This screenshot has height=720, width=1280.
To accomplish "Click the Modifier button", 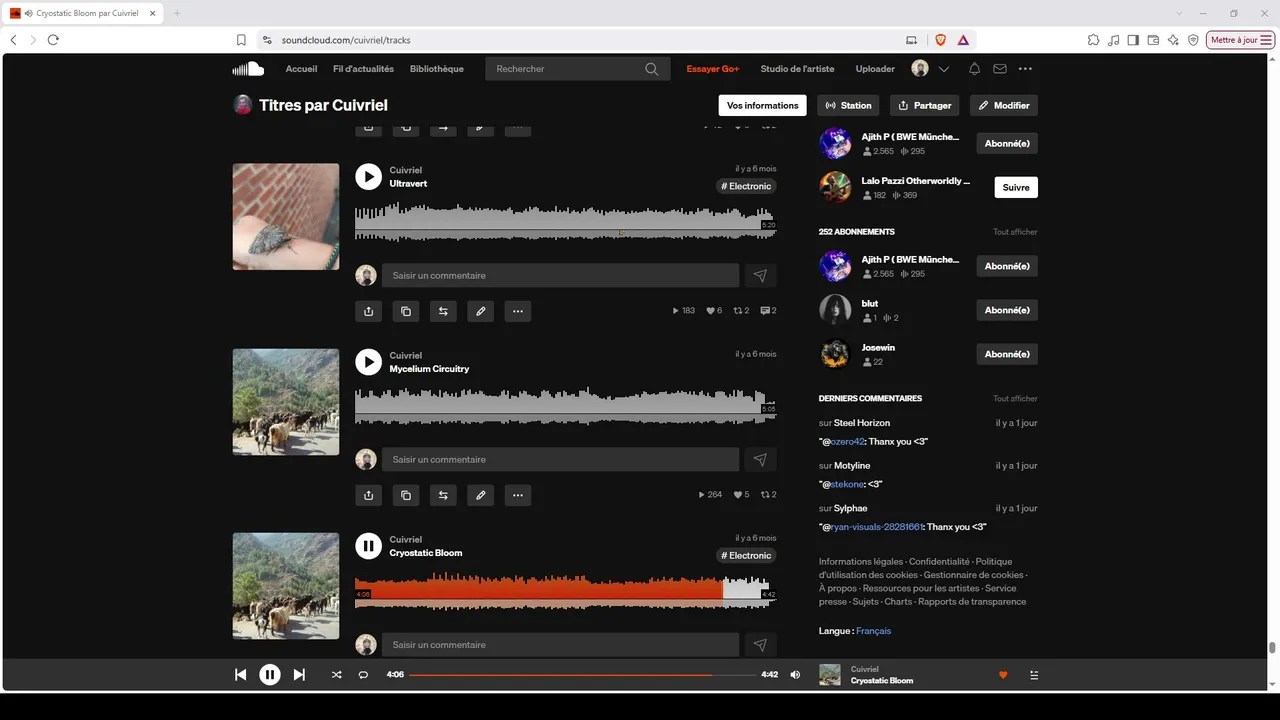I will coord(1004,105).
